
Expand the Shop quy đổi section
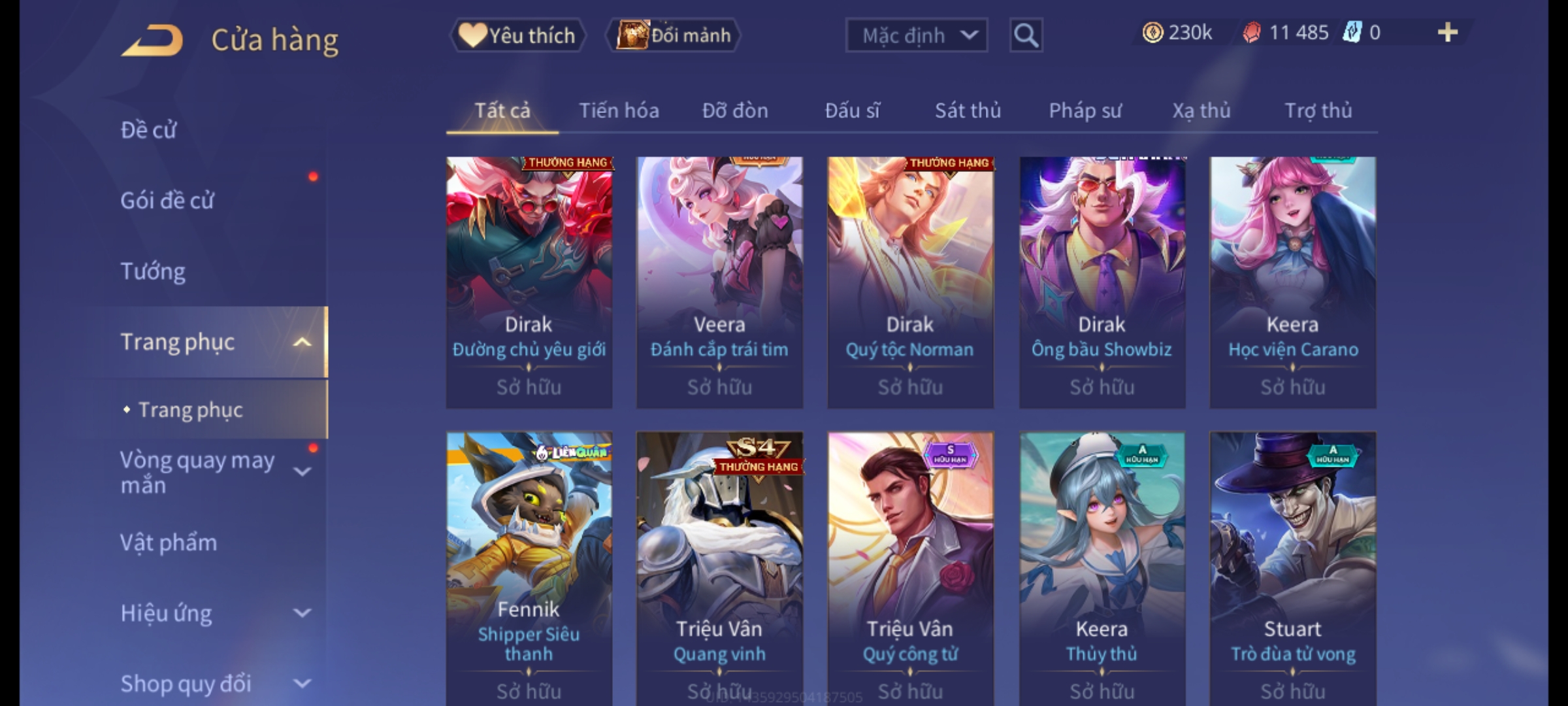[302, 684]
